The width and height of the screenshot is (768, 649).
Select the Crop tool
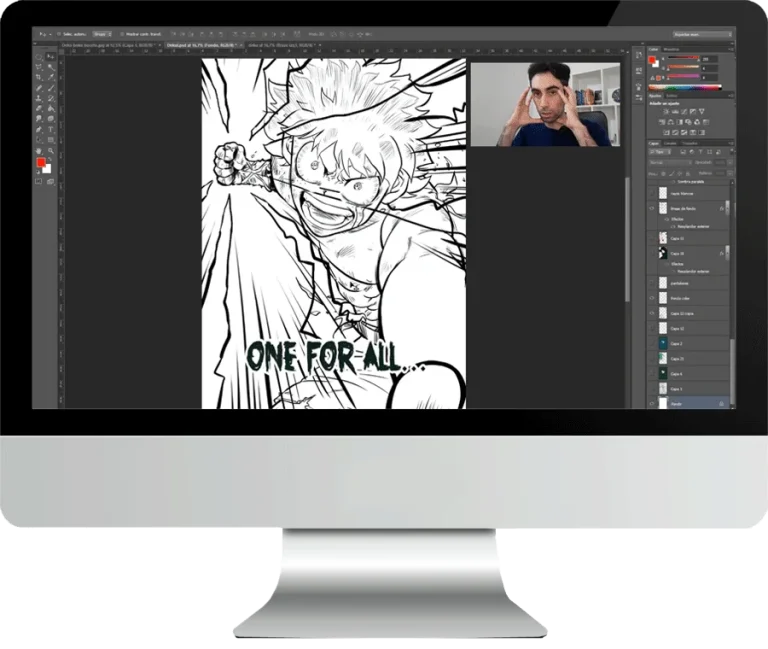coord(38,77)
